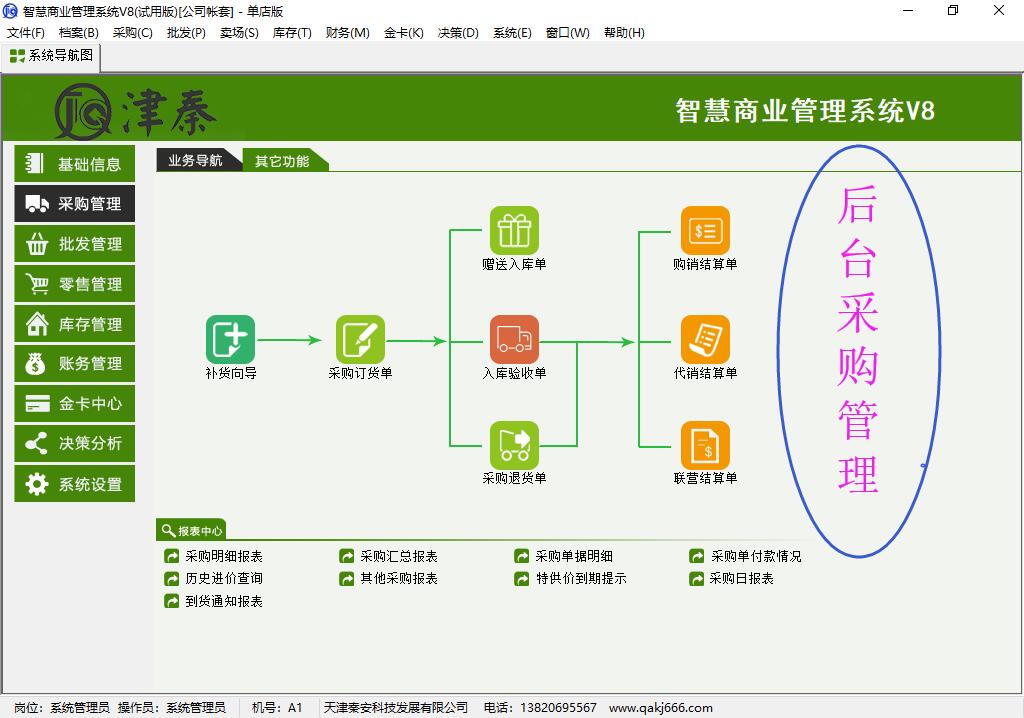
Task: Open 系统设置 with the gear icon
Action: (x=75, y=484)
